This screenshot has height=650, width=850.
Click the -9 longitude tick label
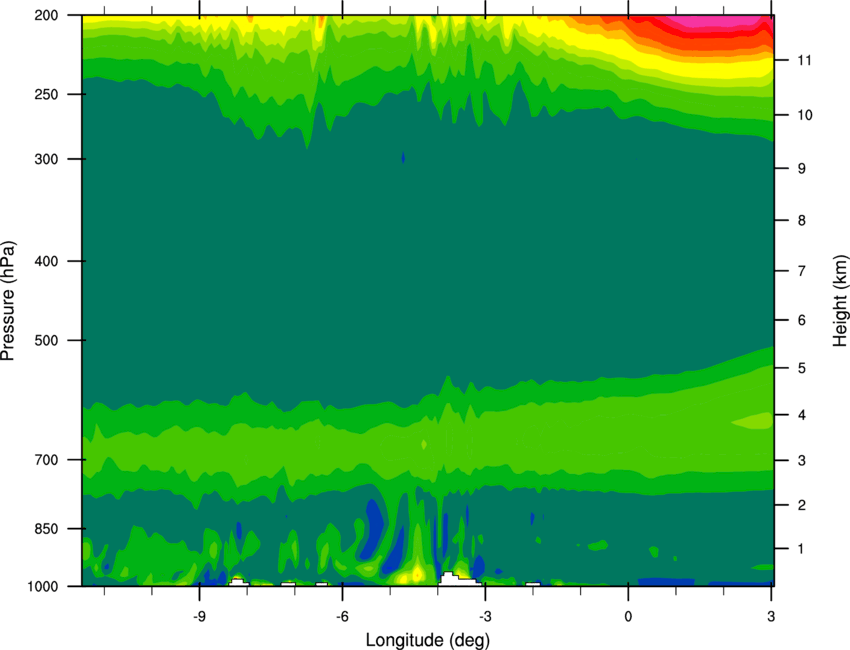tap(199, 617)
